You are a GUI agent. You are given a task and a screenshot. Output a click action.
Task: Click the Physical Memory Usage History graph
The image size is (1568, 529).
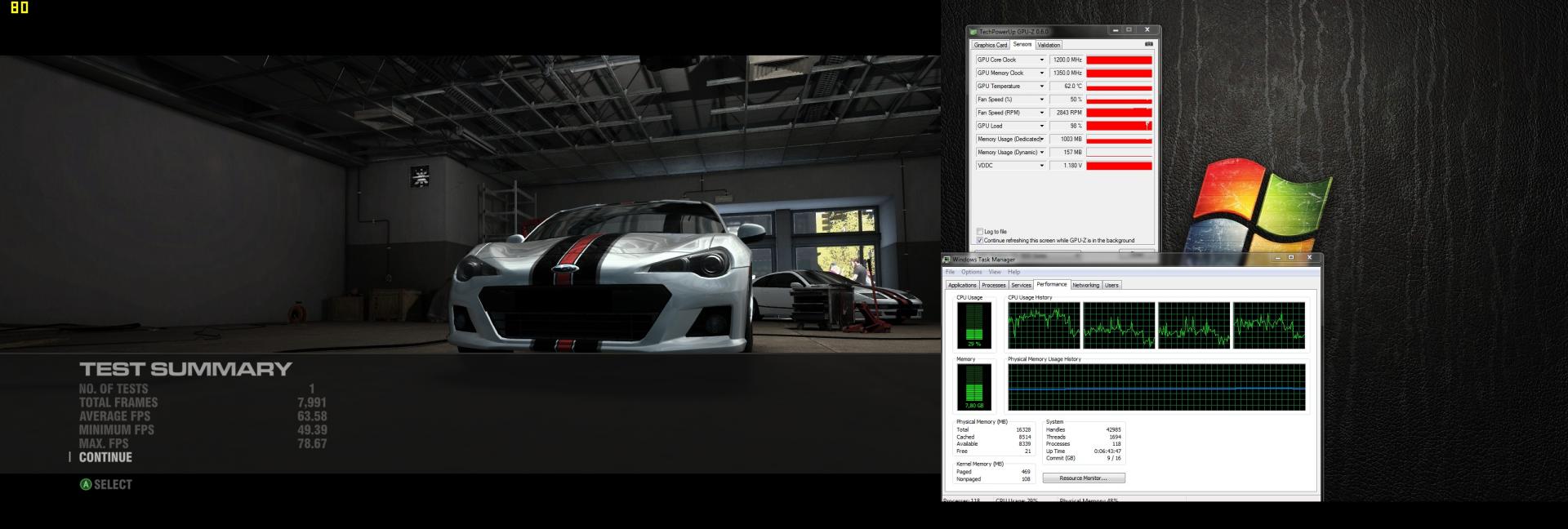[1156, 387]
